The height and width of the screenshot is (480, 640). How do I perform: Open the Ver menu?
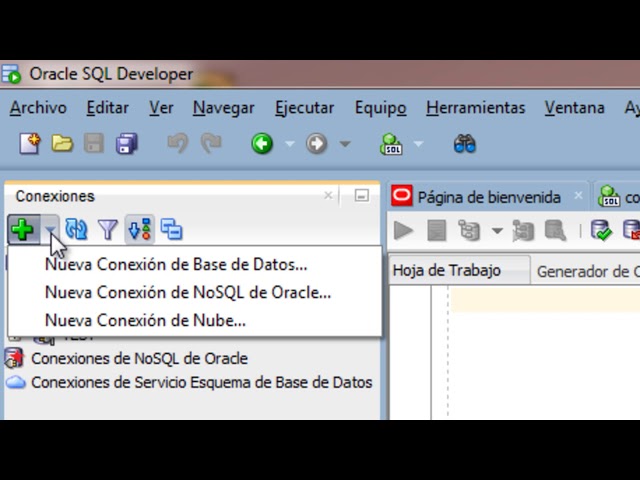coord(161,108)
